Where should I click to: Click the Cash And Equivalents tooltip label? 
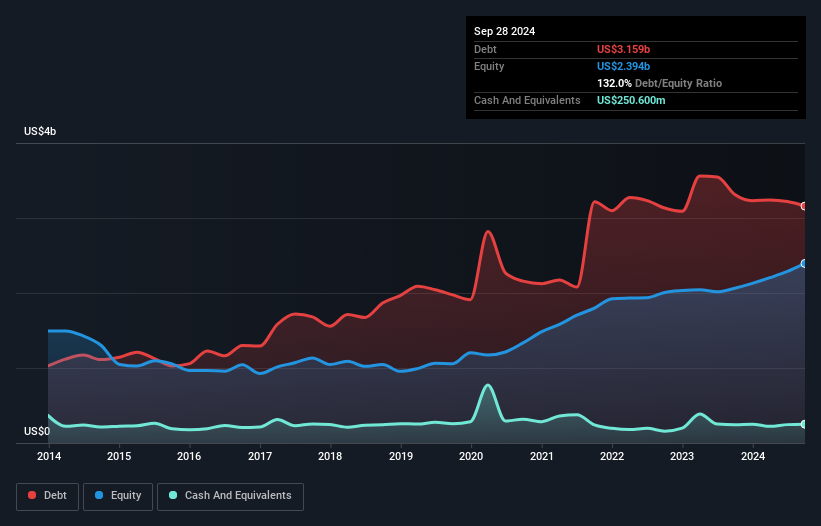click(527, 100)
